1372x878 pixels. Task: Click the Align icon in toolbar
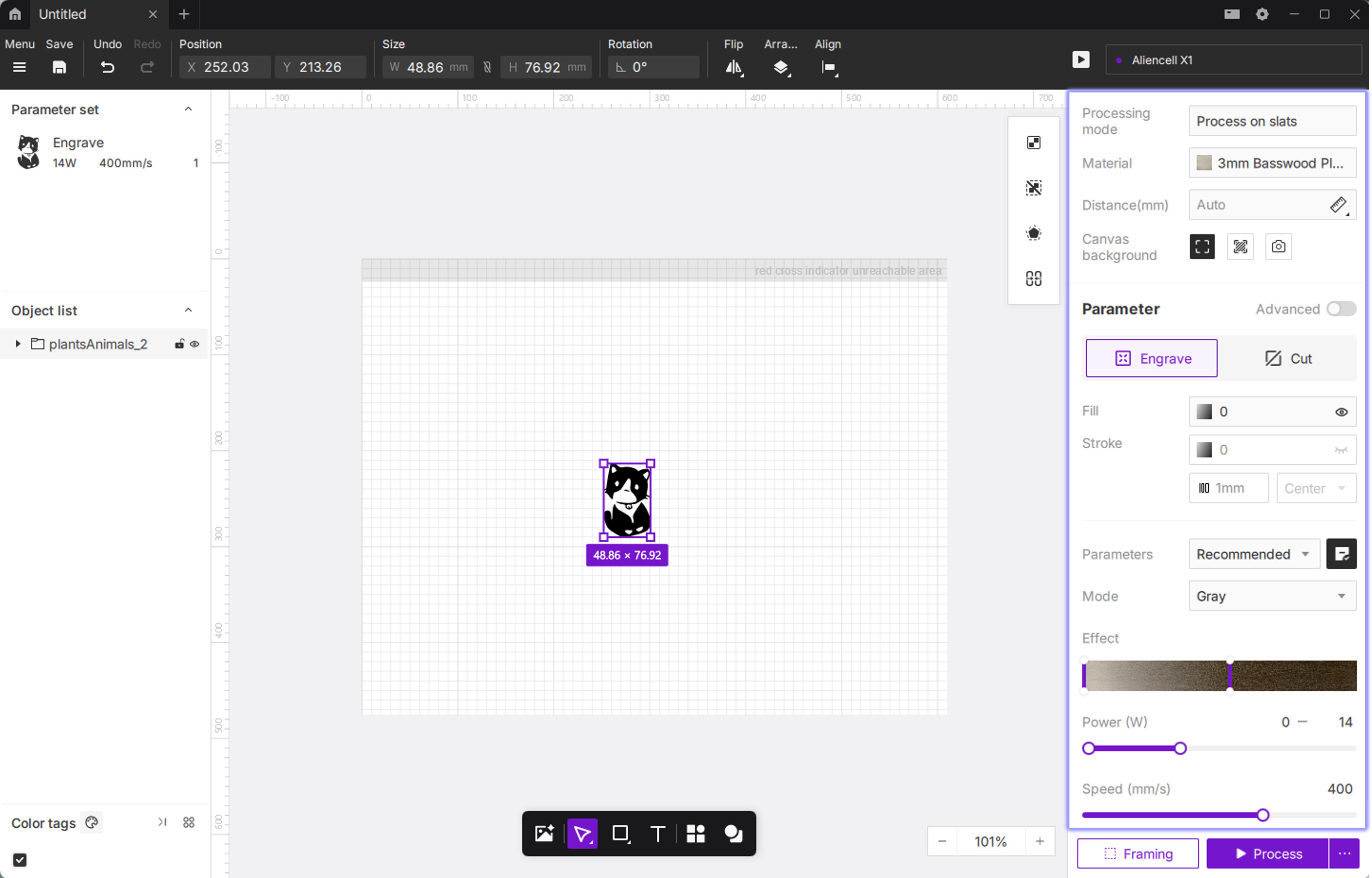point(828,67)
